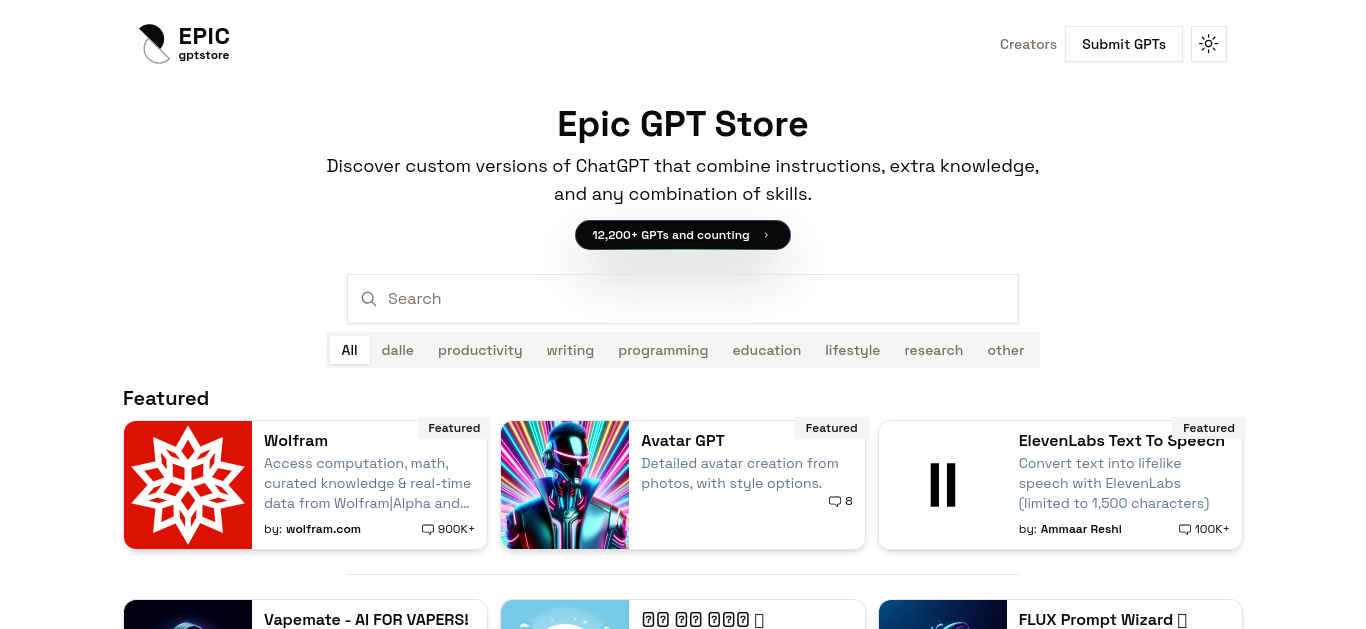This screenshot has height=629, width=1366.
Task: Focus the Search input field
Action: point(683,299)
